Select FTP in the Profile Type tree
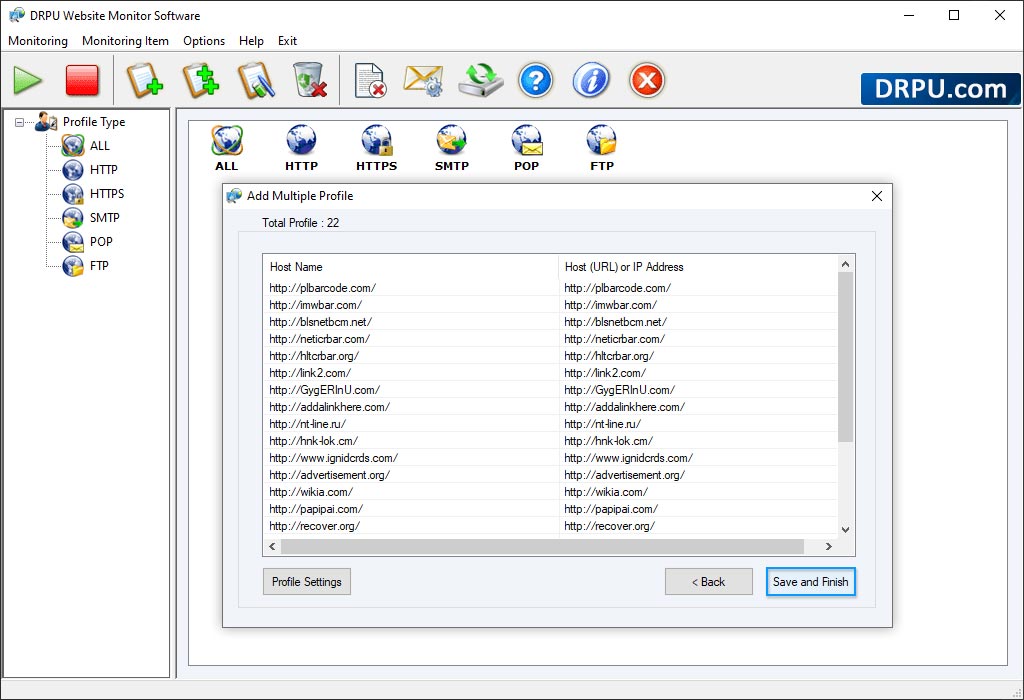Viewport: 1024px width, 700px height. tap(99, 266)
